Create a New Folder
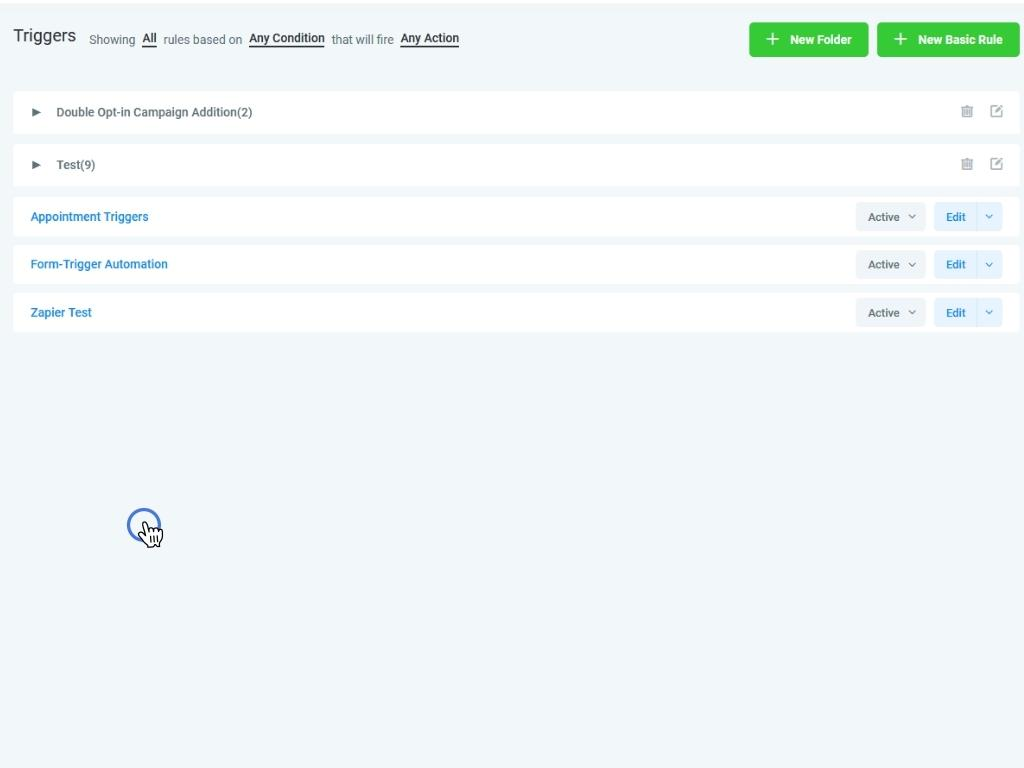The height and width of the screenshot is (768, 1024). click(808, 40)
